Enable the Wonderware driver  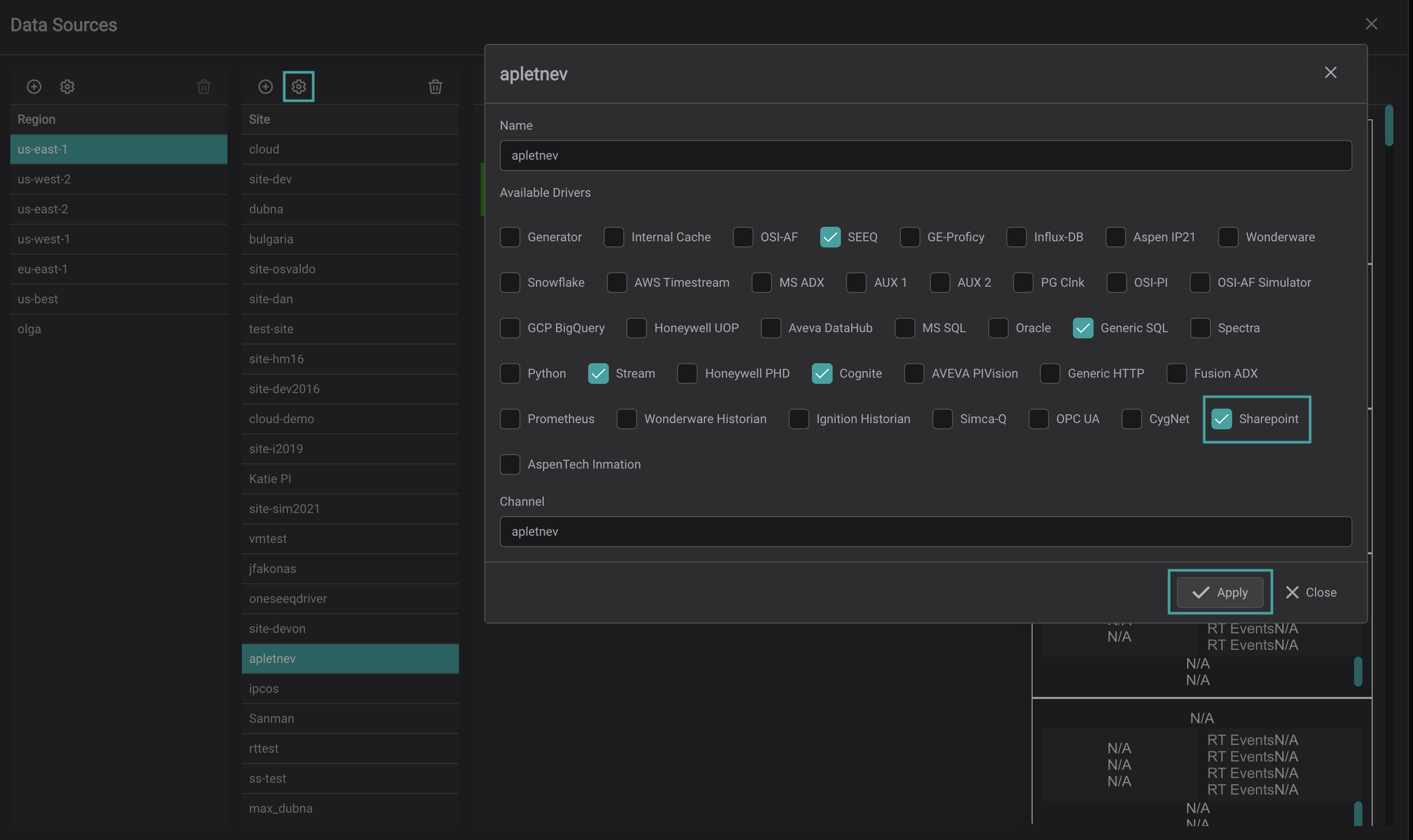1228,237
